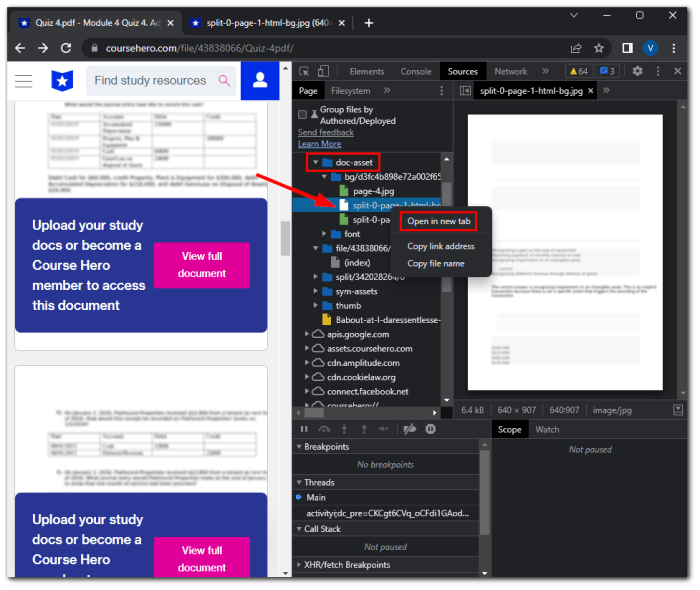Switch to the Elements tab

pyautogui.click(x=367, y=71)
